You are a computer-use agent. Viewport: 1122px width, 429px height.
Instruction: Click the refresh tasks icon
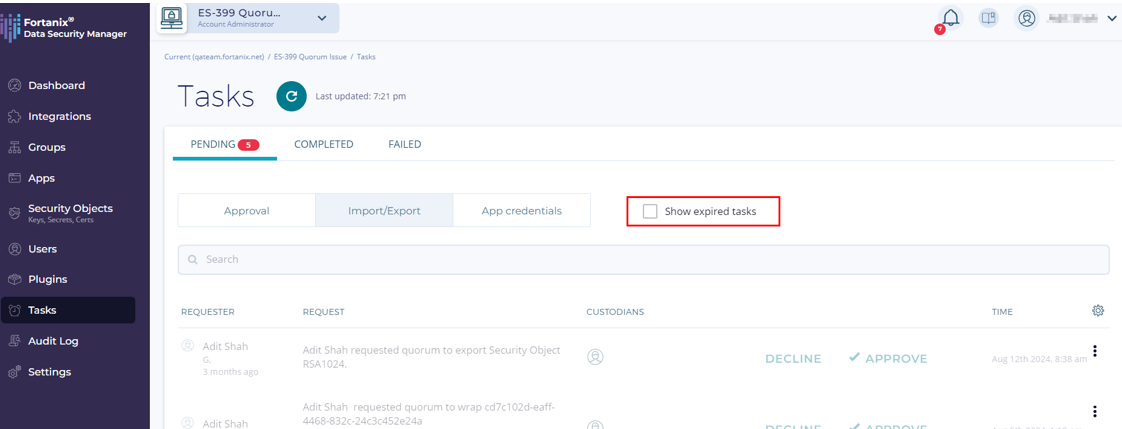point(292,96)
